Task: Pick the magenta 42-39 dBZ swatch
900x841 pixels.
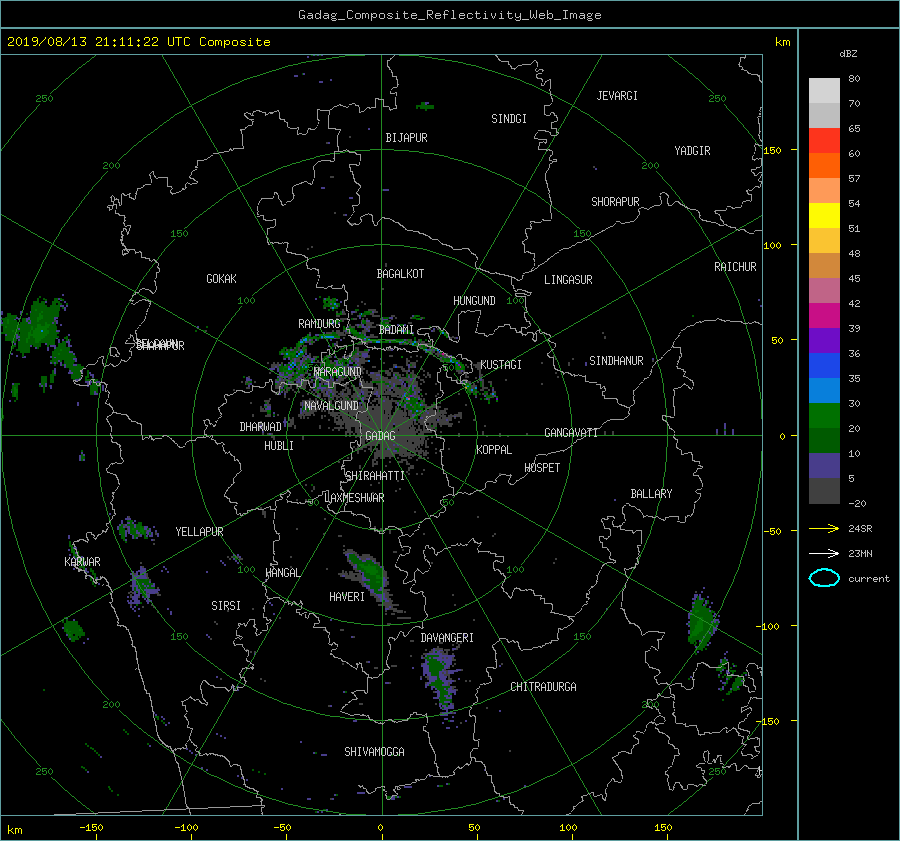Action: (x=824, y=315)
